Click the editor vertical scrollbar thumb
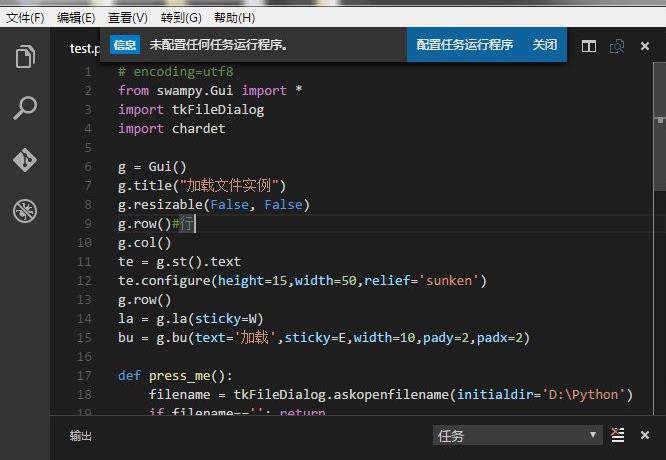 660,126
